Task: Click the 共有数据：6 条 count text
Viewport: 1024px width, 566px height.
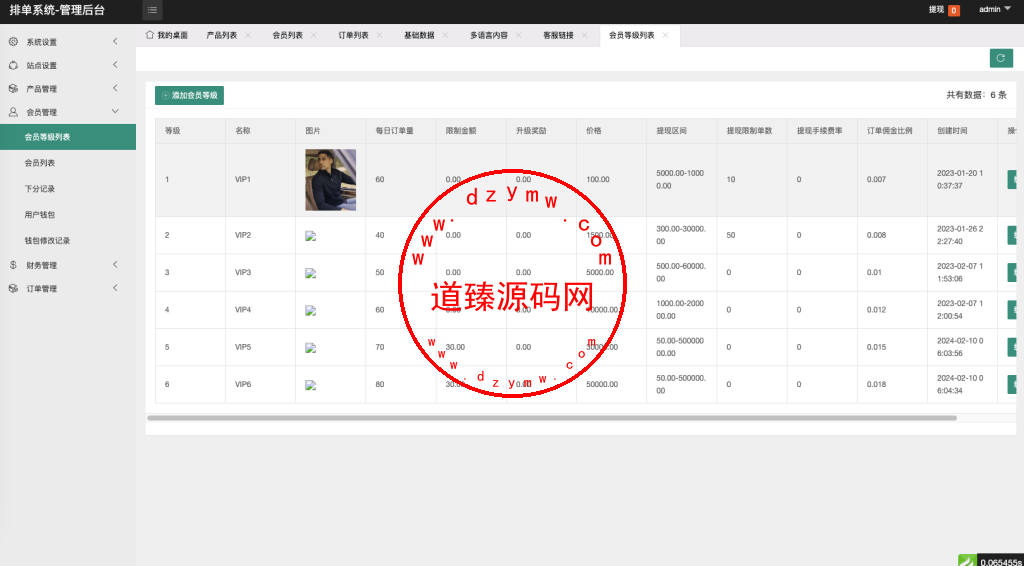Action: (x=976, y=95)
